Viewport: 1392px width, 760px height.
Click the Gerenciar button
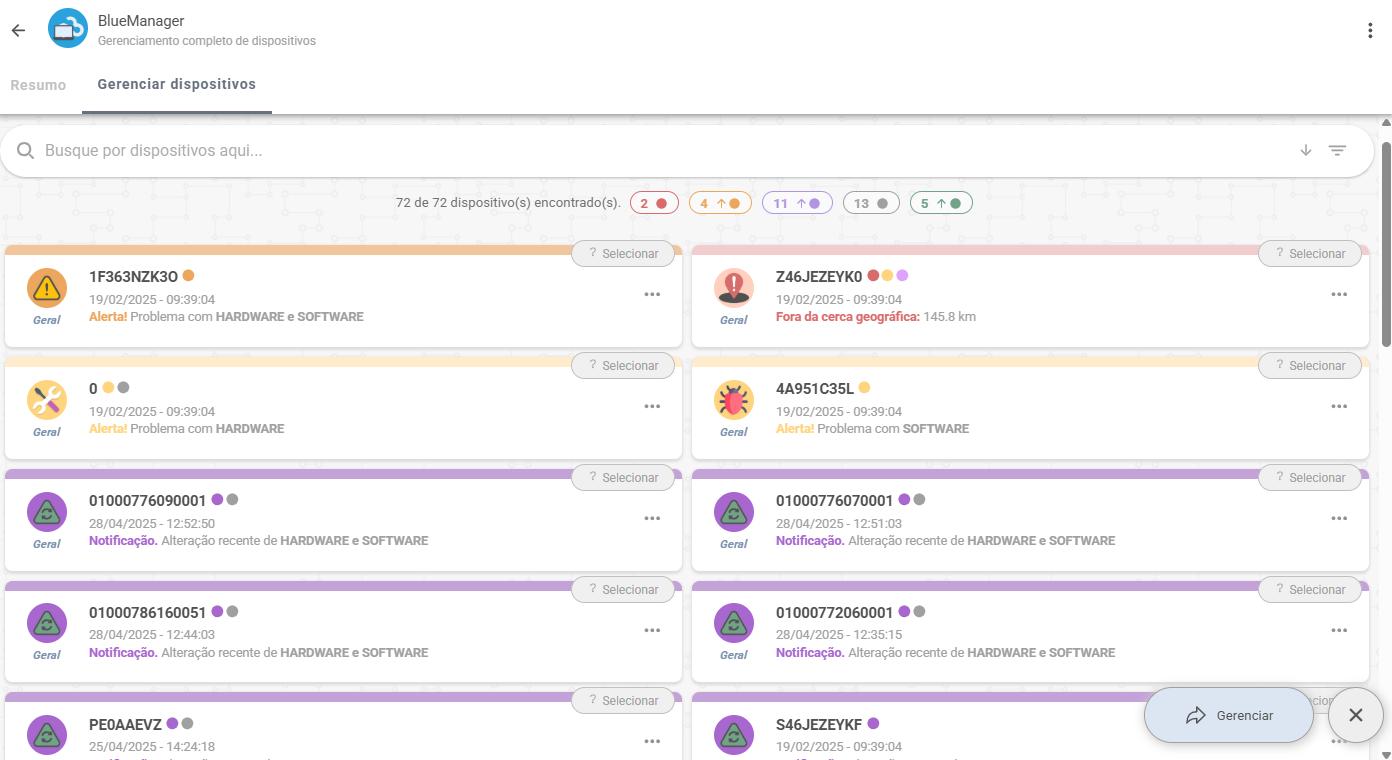coord(1229,715)
